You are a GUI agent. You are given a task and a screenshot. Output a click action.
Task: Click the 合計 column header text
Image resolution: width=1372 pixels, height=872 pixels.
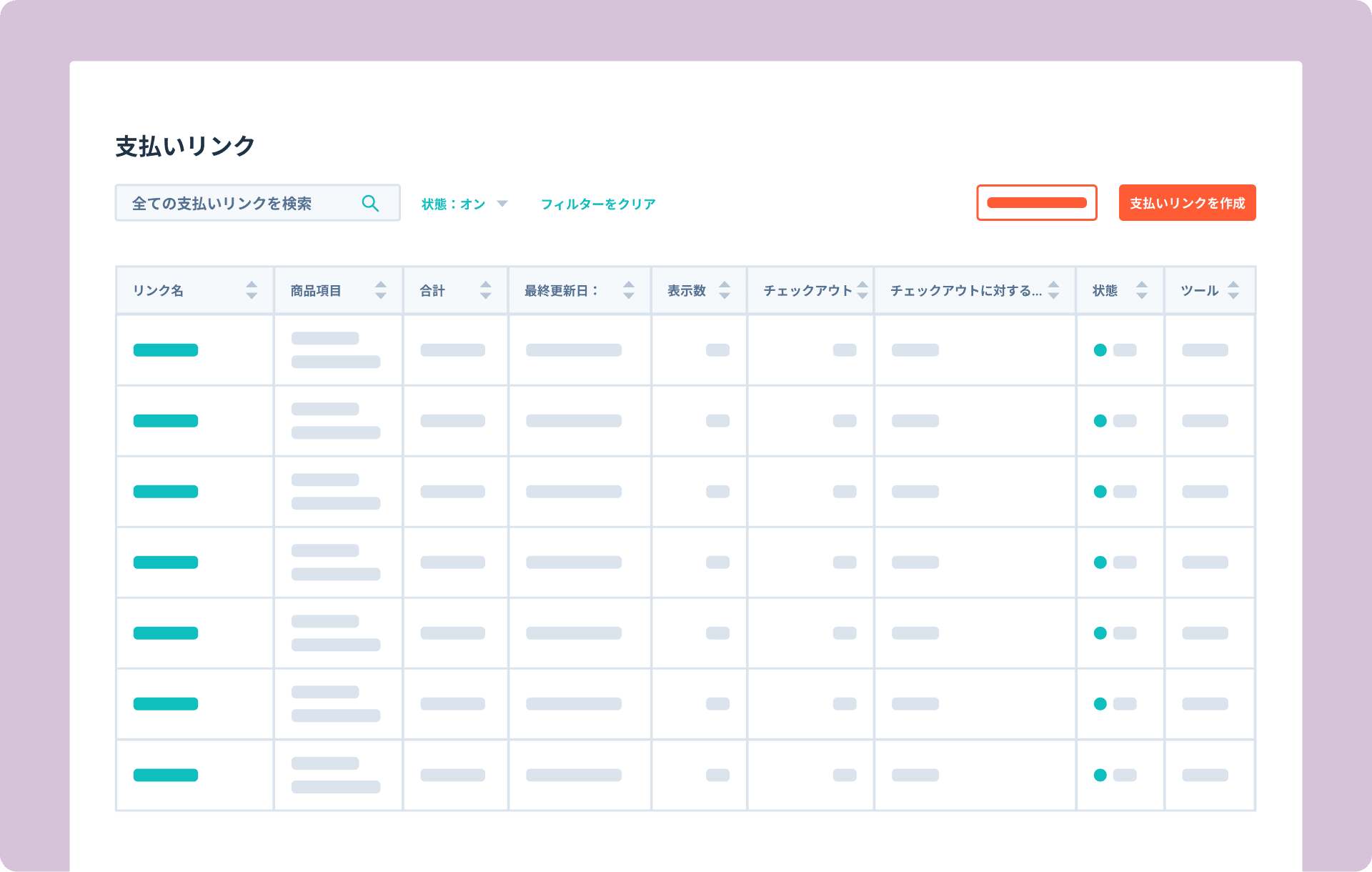click(x=432, y=290)
